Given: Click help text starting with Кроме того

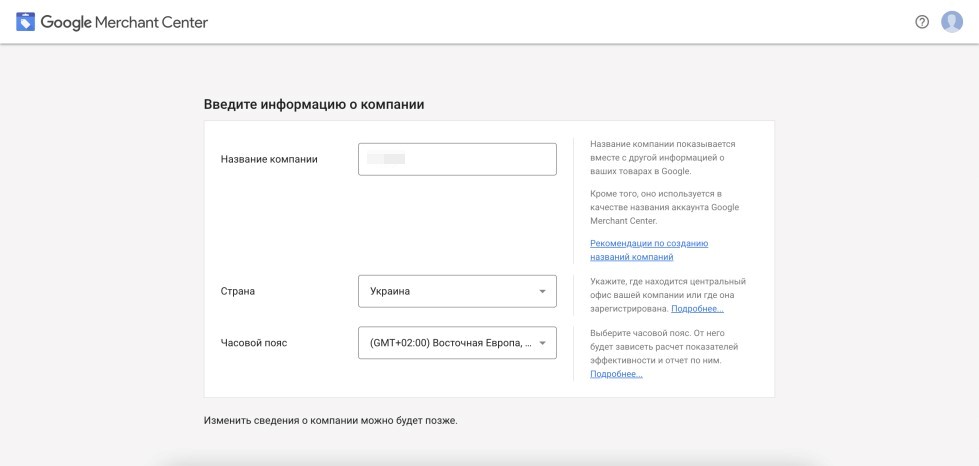Looking at the screenshot, I should 664,206.
